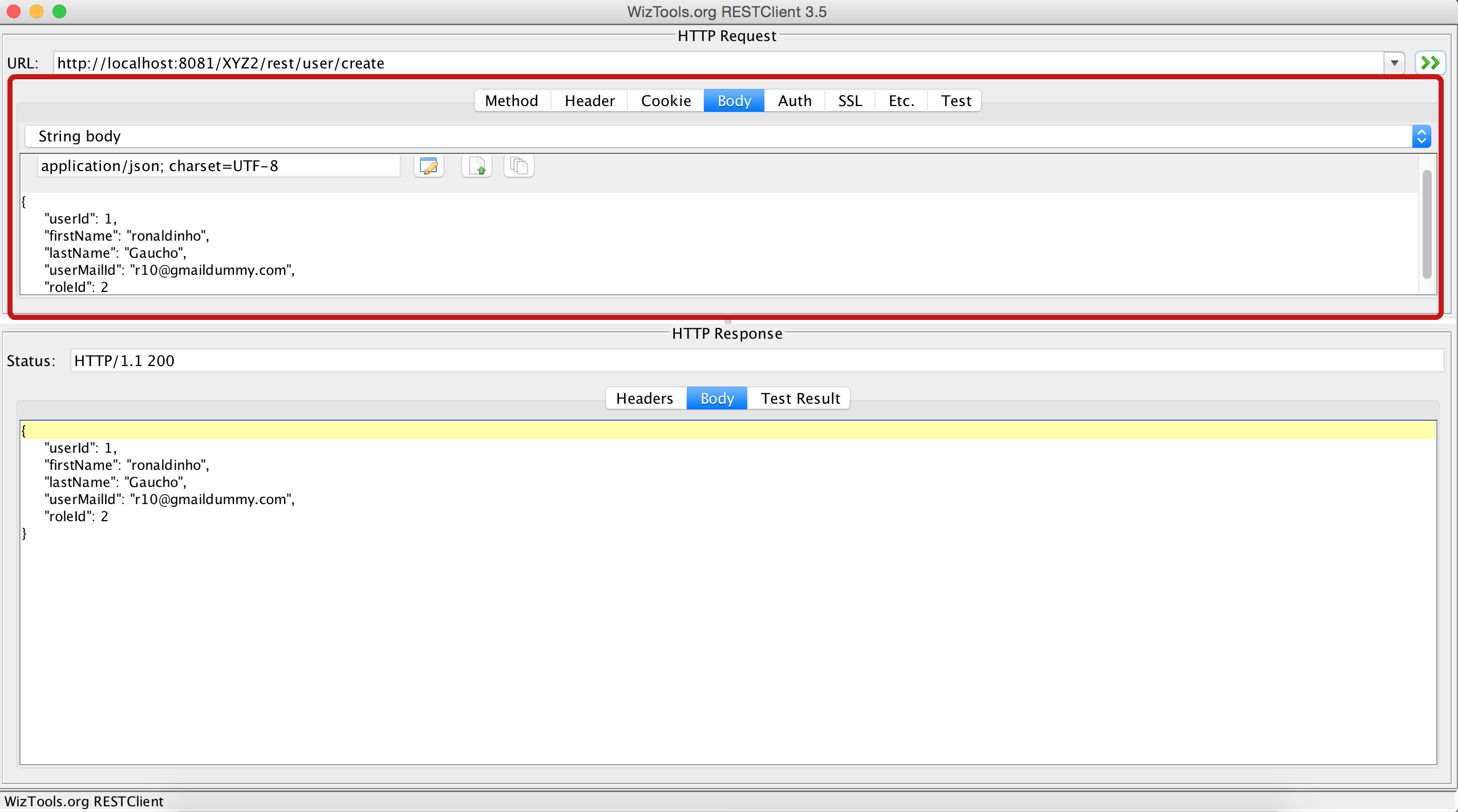Viewport: 1458px width, 812px height.
Task: Select the Cookie request tab
Action: click(665, 100)
